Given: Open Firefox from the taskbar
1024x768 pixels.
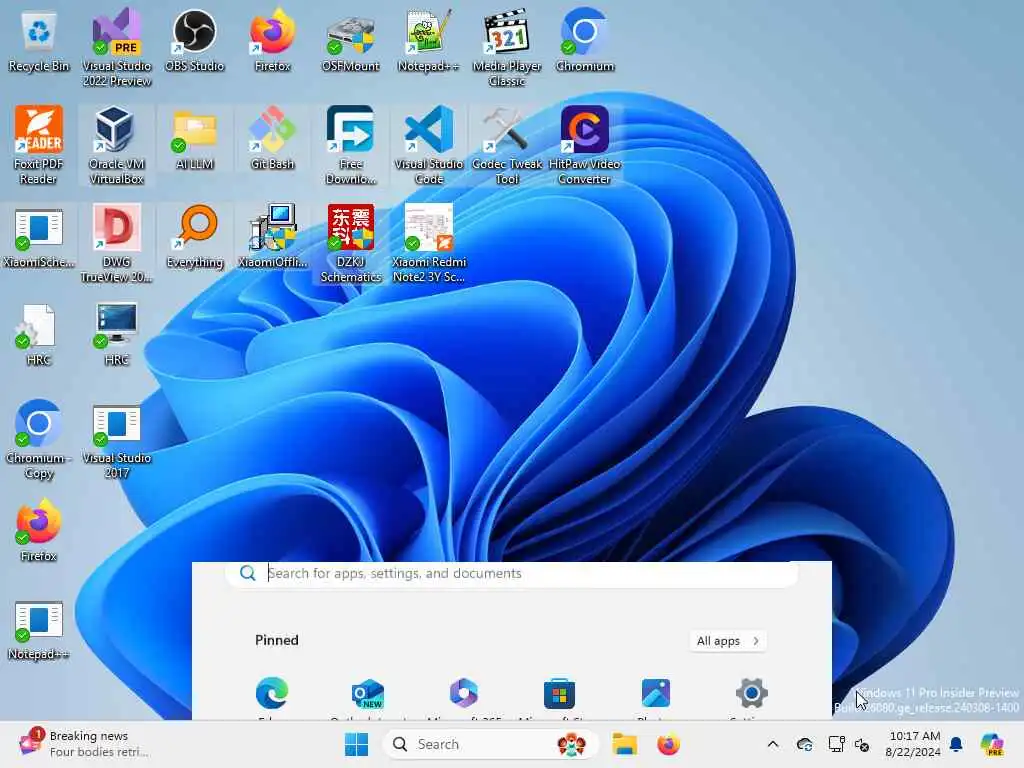Looking at the screenshot, I should pyautogui.click(x=668, y=744).
